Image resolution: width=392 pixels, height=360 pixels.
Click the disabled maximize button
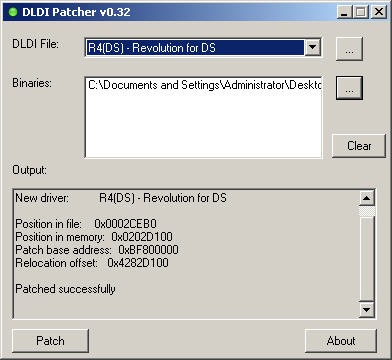coord(361,12)
